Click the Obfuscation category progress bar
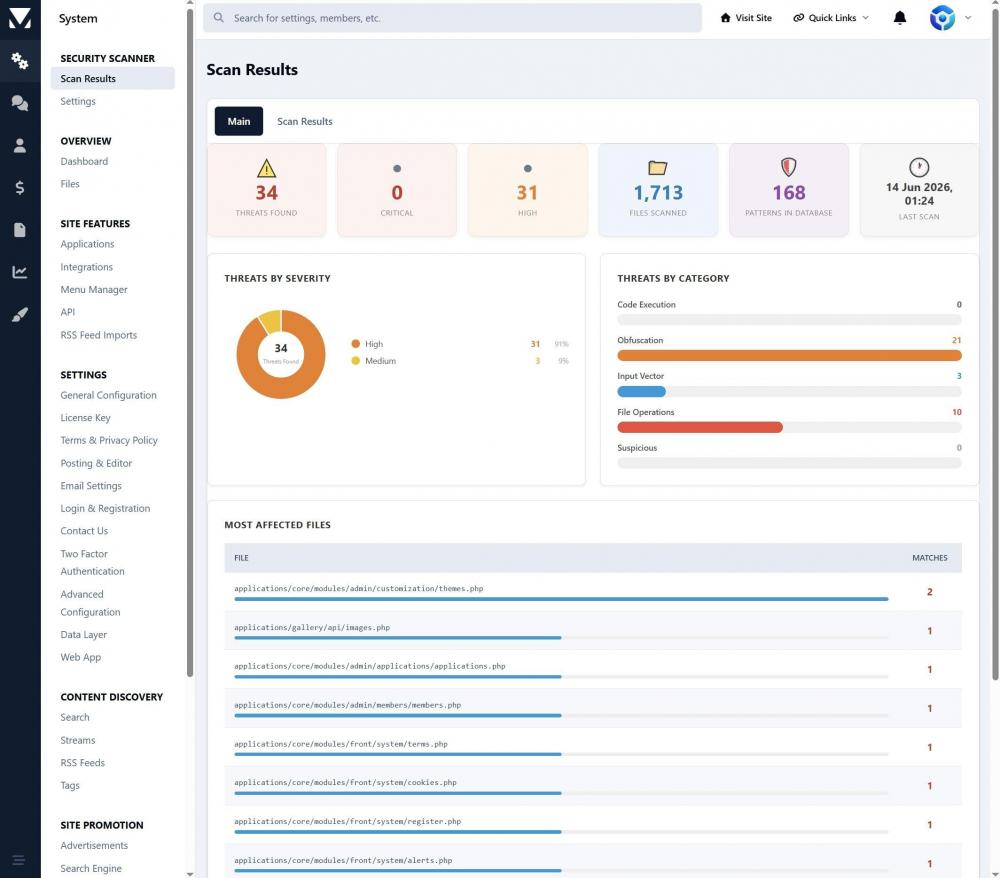The height and width of the screenshot is (878, 1000). 789,356
